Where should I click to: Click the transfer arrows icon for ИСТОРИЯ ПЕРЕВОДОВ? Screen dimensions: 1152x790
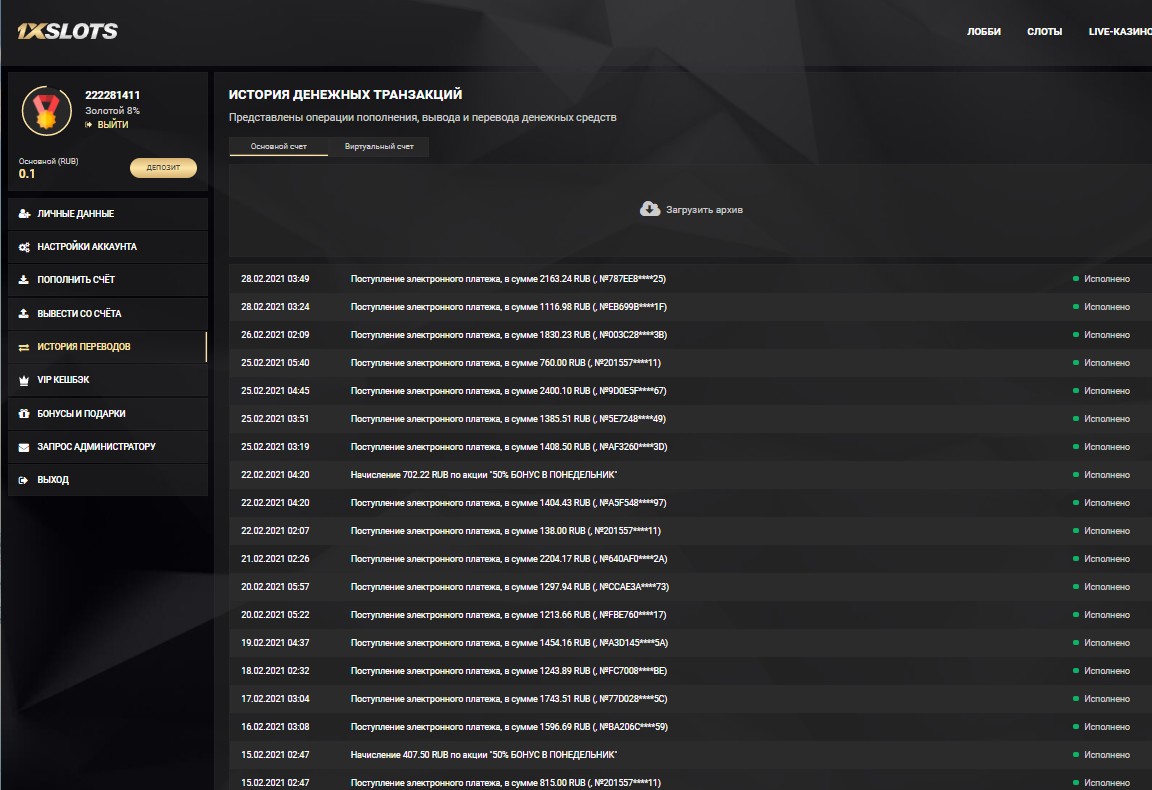click(x=24, y=347)
